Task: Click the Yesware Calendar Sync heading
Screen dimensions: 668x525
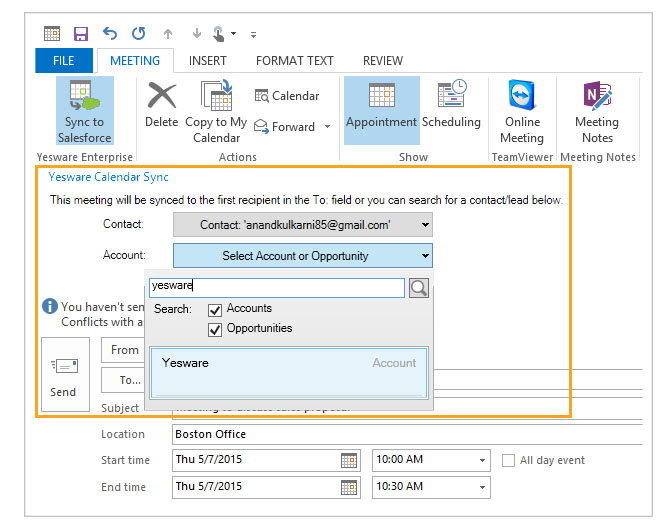Action: [x=108, y=177]
